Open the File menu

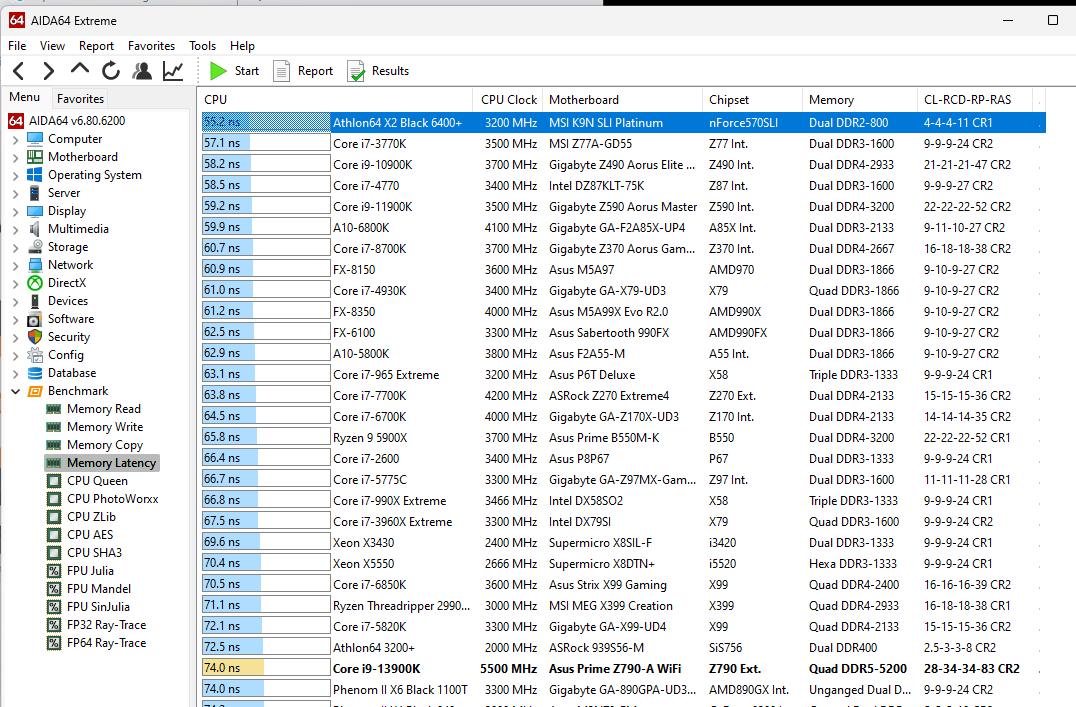[x=17, y=46]
